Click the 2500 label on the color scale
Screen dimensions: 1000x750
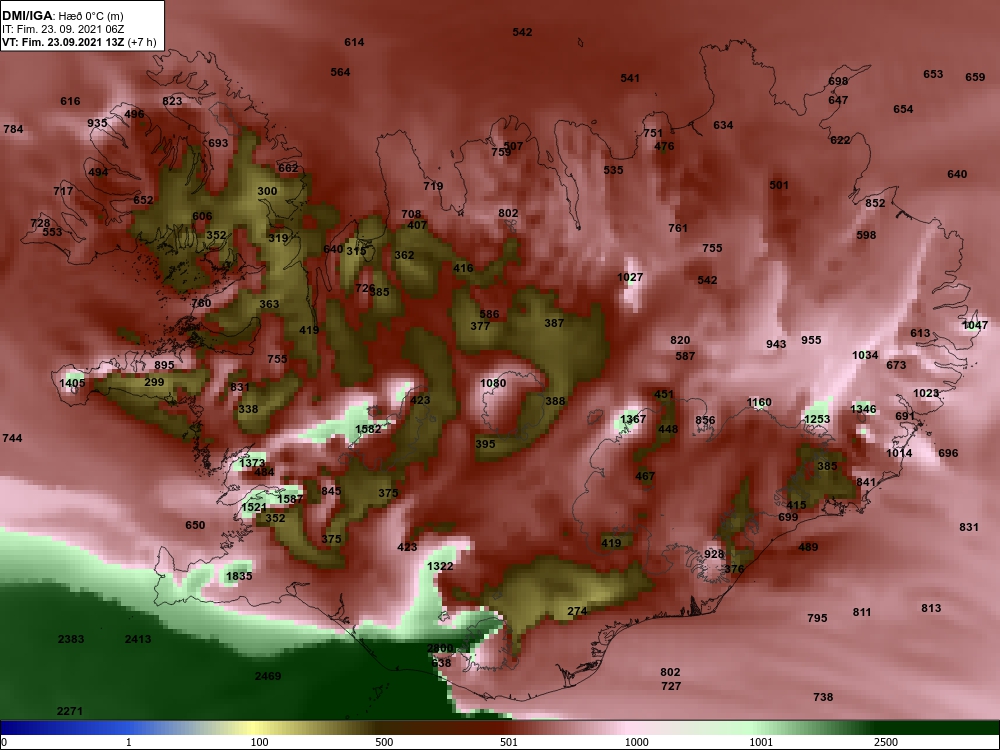pyautogui.click(x=886, y=742)
